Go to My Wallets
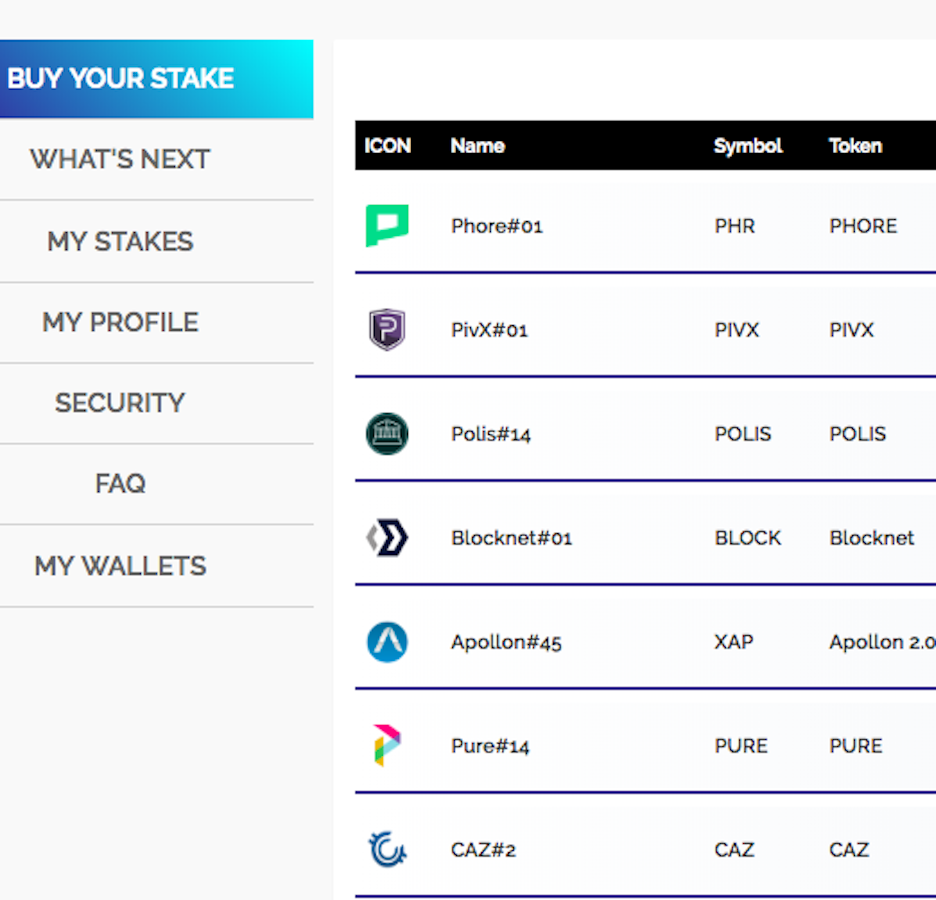The height and width of the screenshot is (900, 936). coord(120,566)
